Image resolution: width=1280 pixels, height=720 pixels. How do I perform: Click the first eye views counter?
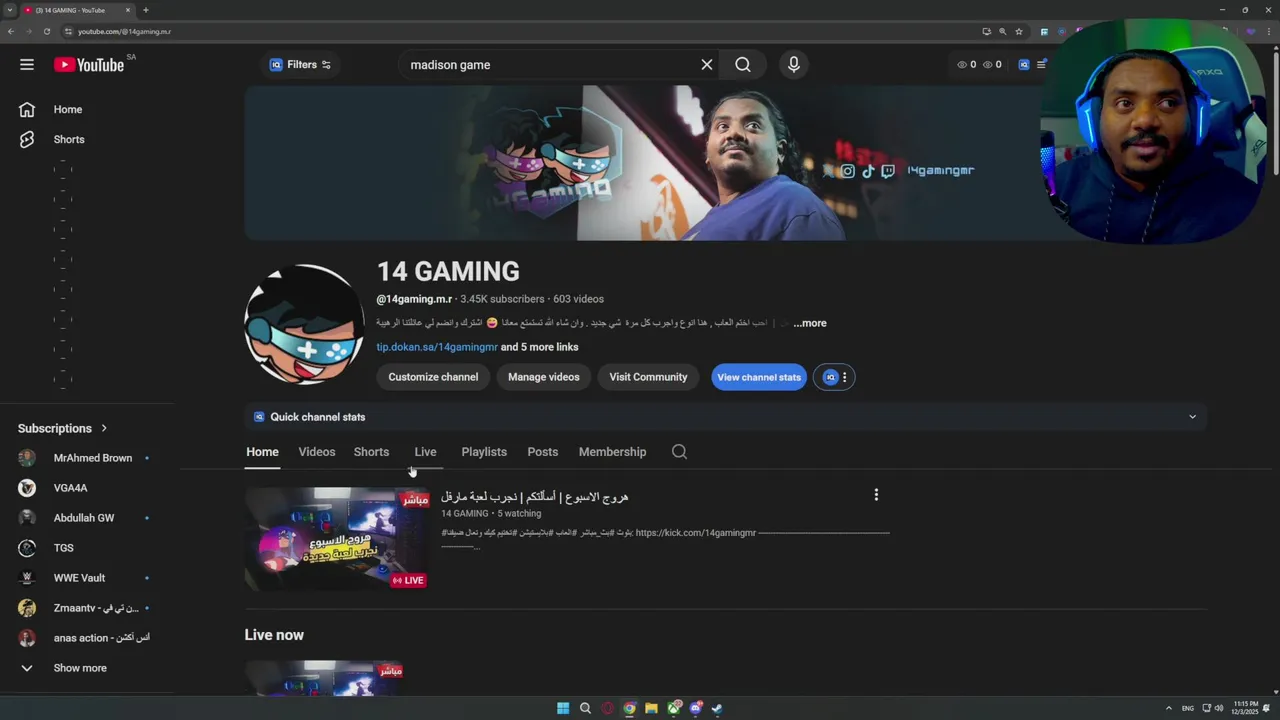966,65
